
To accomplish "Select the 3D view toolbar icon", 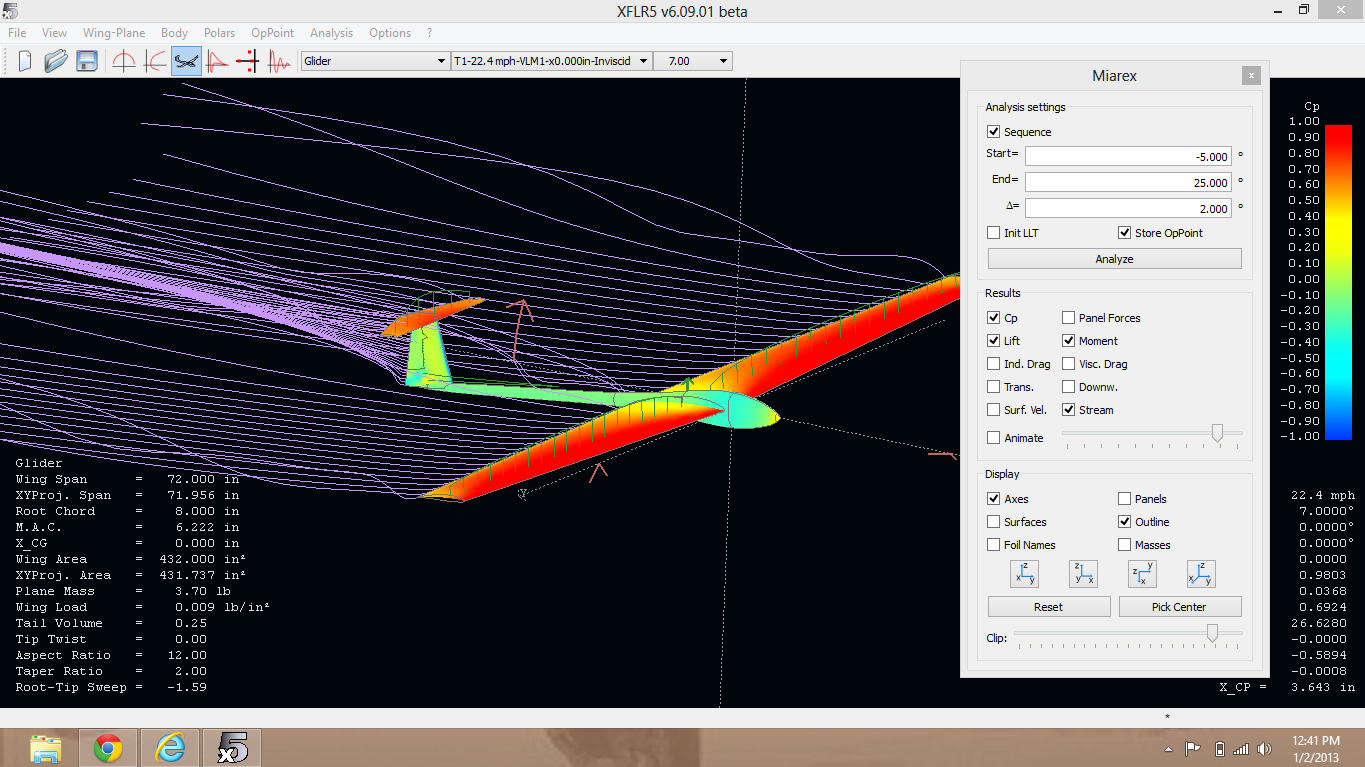I will coord(186,60).
